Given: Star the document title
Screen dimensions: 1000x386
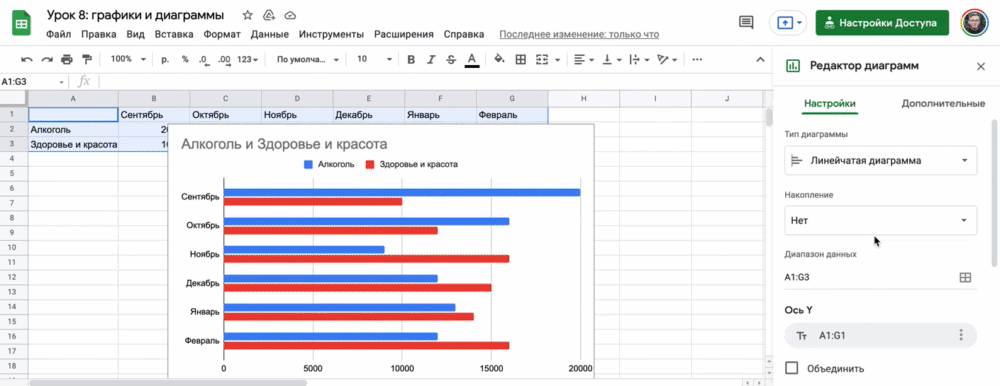Looking at the screenshot, I should pyautogui.click(x=248, y=15).
